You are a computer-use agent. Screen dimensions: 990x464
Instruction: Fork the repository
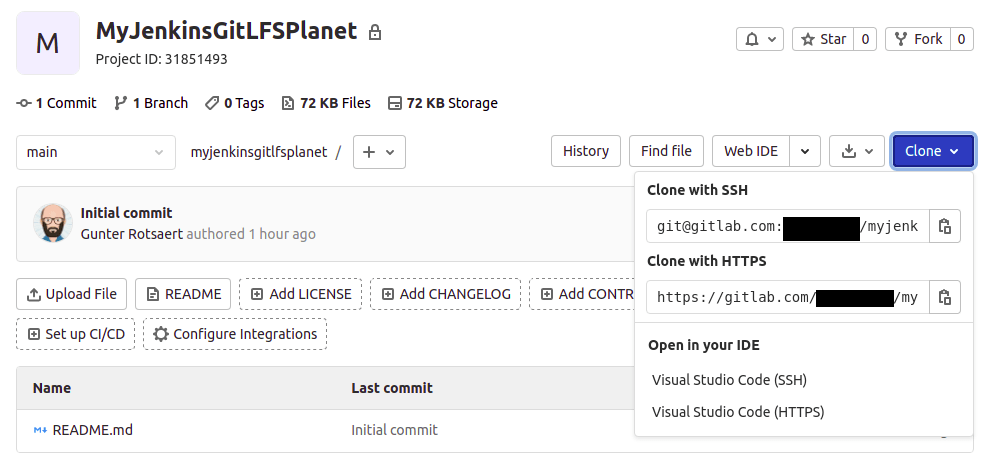click(917, 39)
